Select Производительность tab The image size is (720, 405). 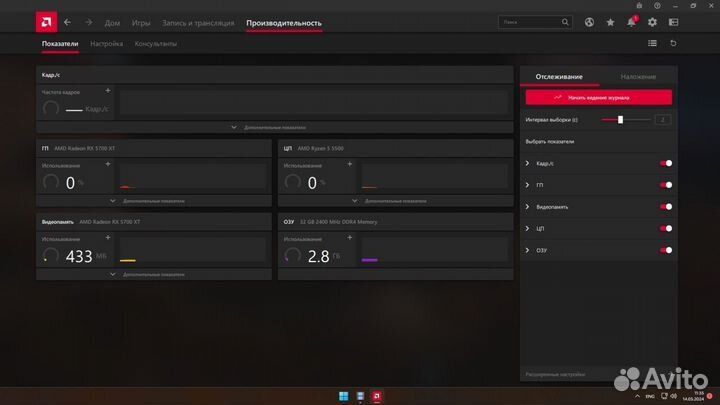point(284,22)
